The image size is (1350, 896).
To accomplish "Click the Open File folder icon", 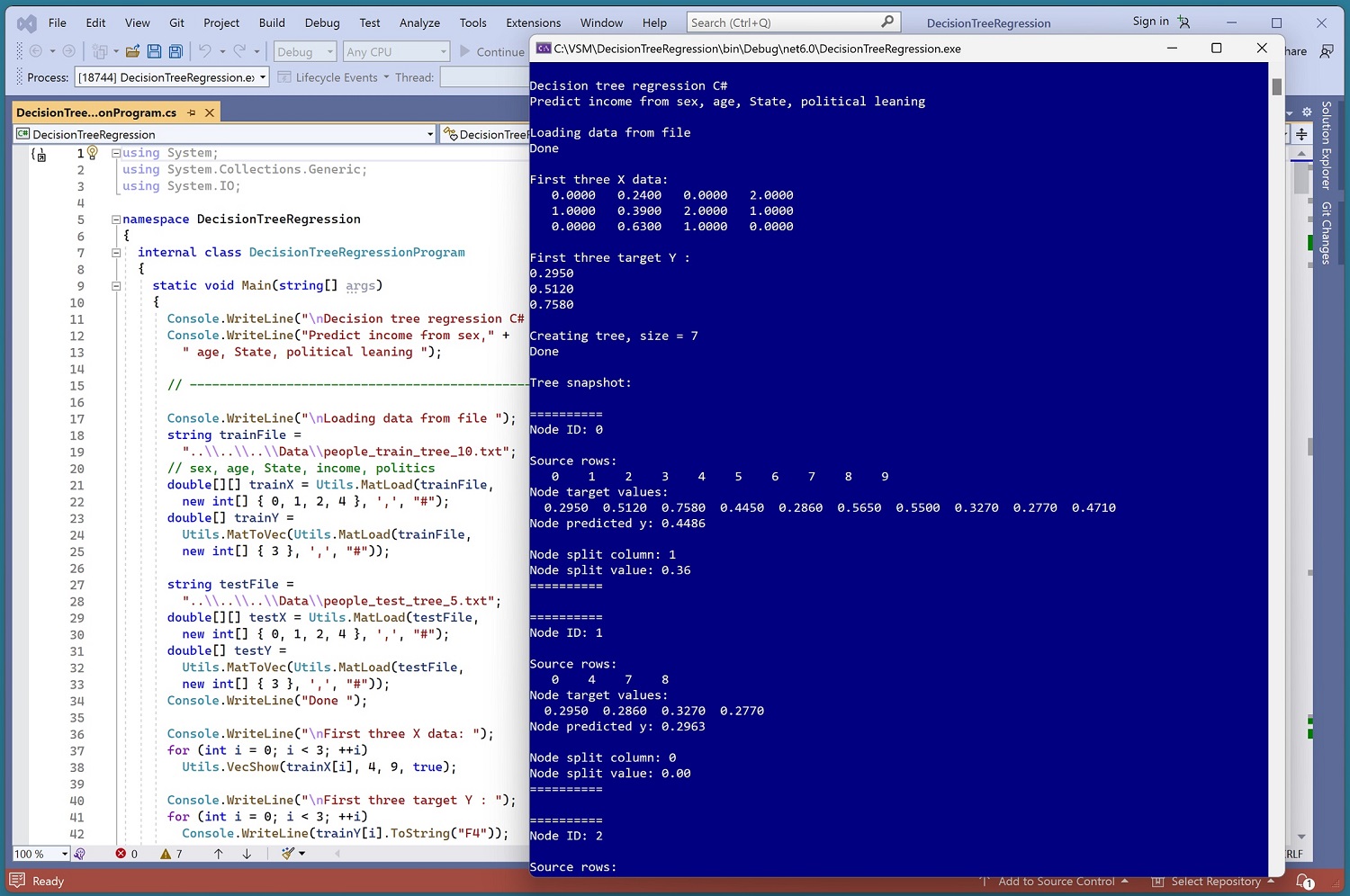I will pyautogui.click(x=132, y=52).
